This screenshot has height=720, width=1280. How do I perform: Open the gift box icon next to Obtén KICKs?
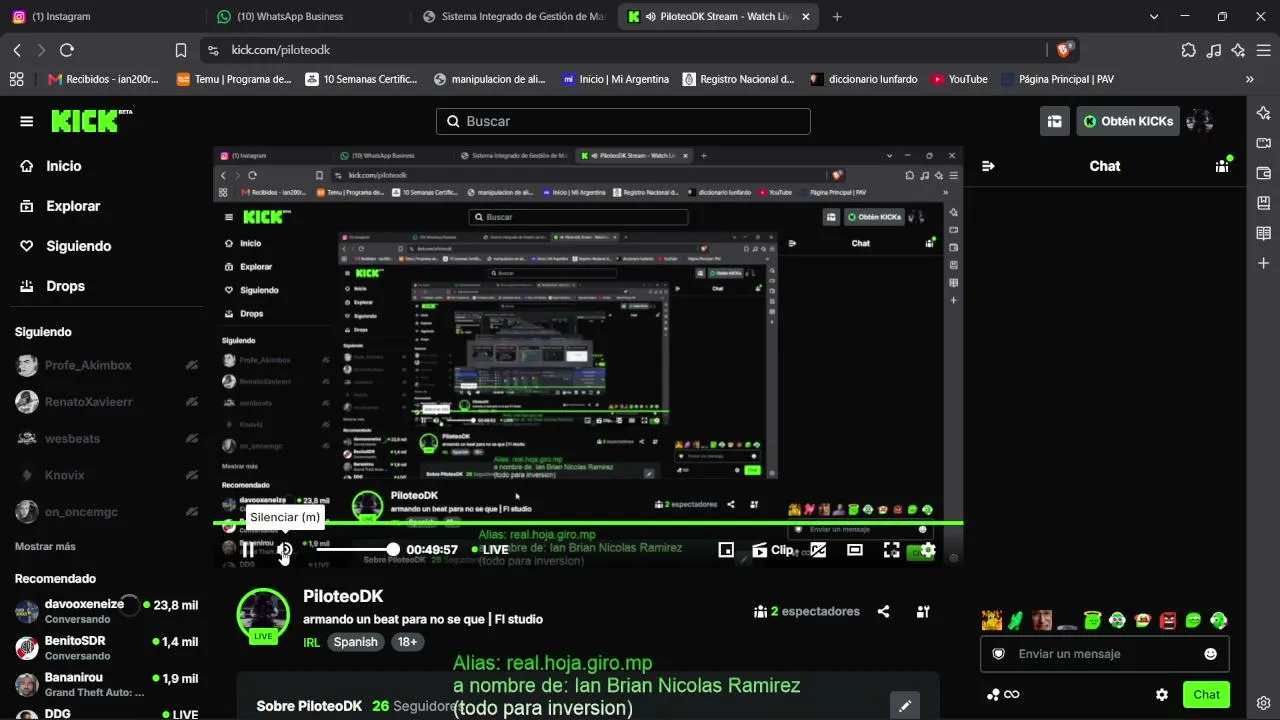click(1054, 121)
